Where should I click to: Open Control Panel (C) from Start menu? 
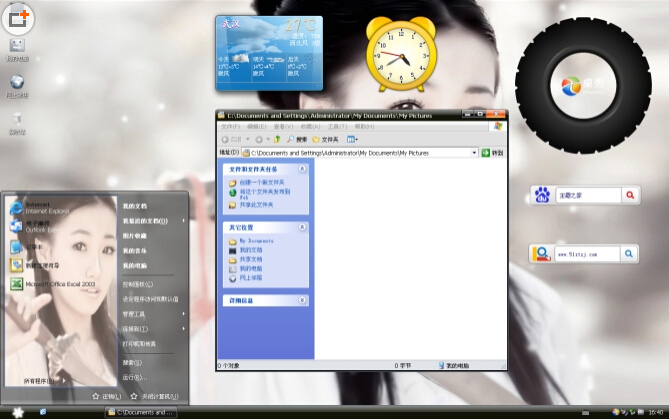click(138, 284)
